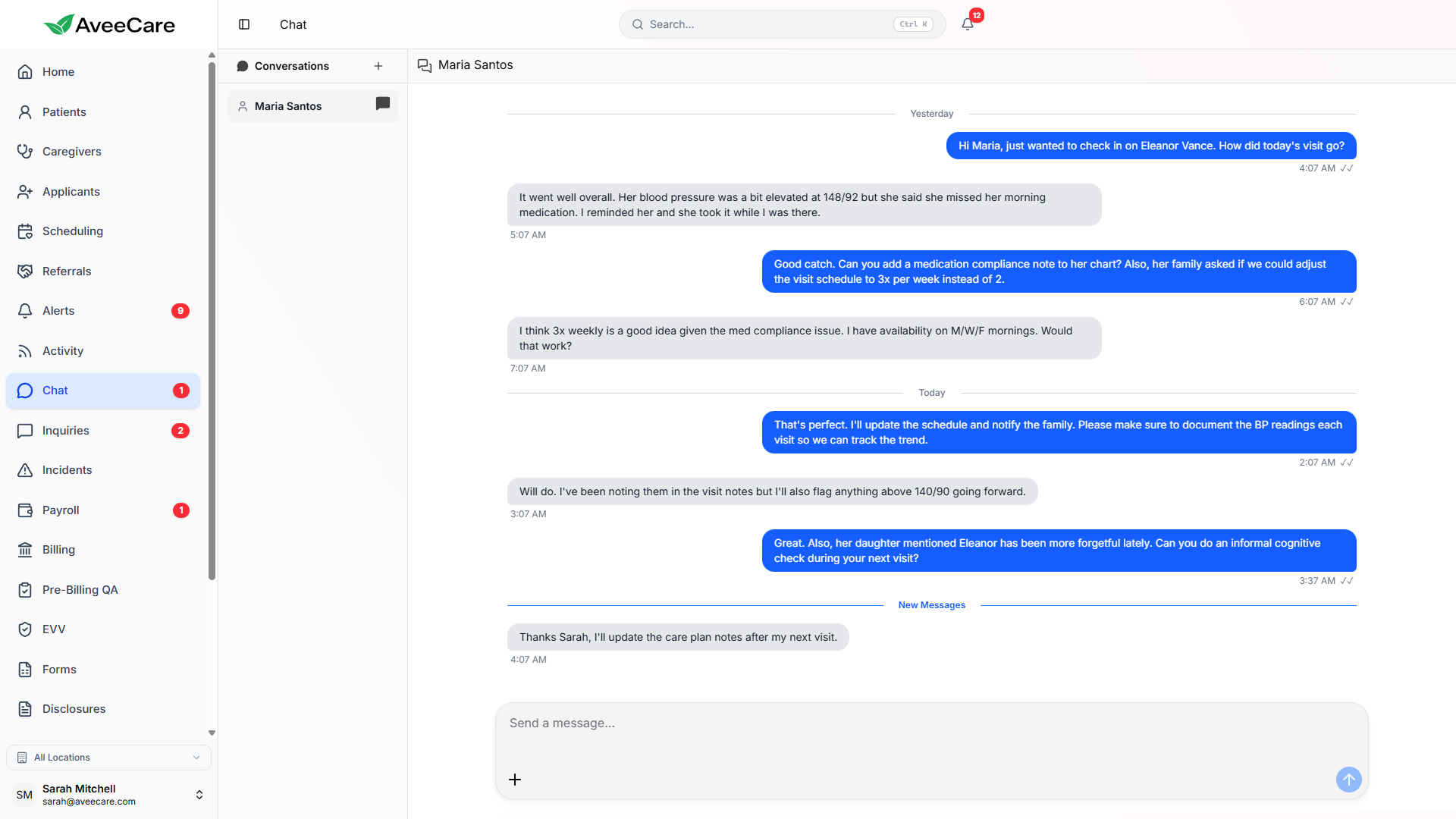Open the Pre-Billing QA icon
Image resolution: width=1456 pixels, height=819 pixels.
coord(25,589)
